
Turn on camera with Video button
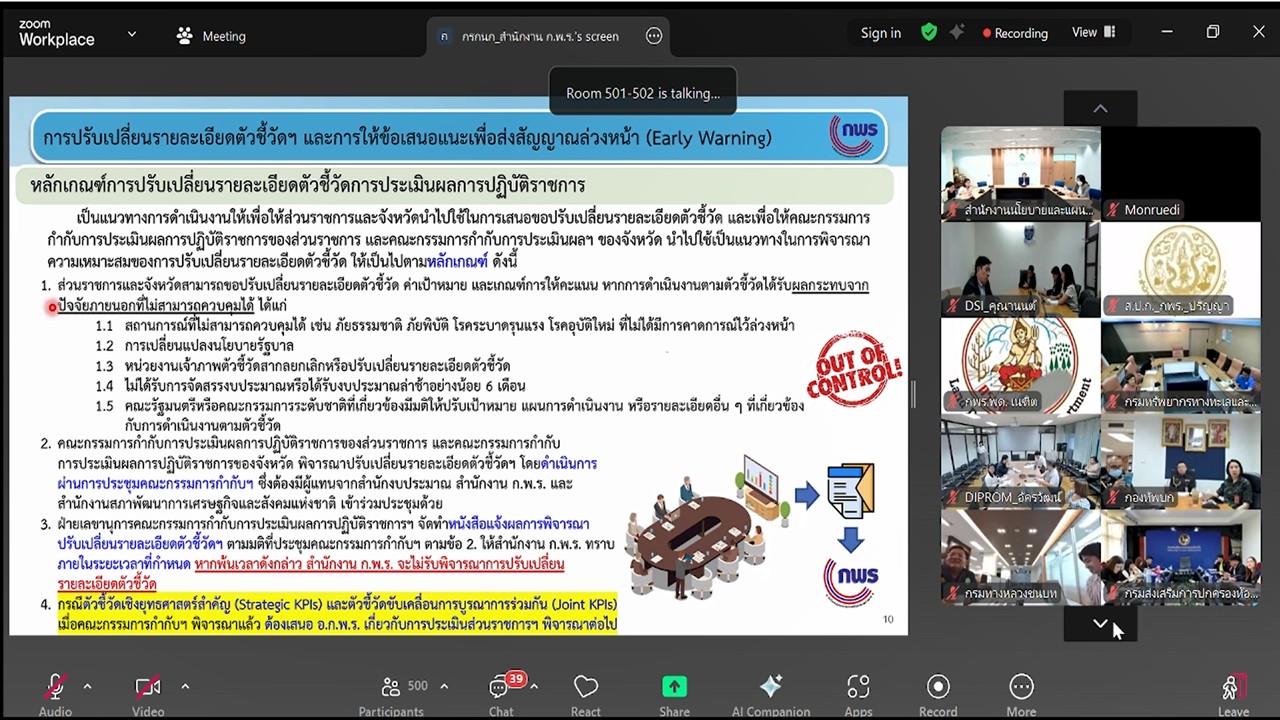[x=147, y=688]
